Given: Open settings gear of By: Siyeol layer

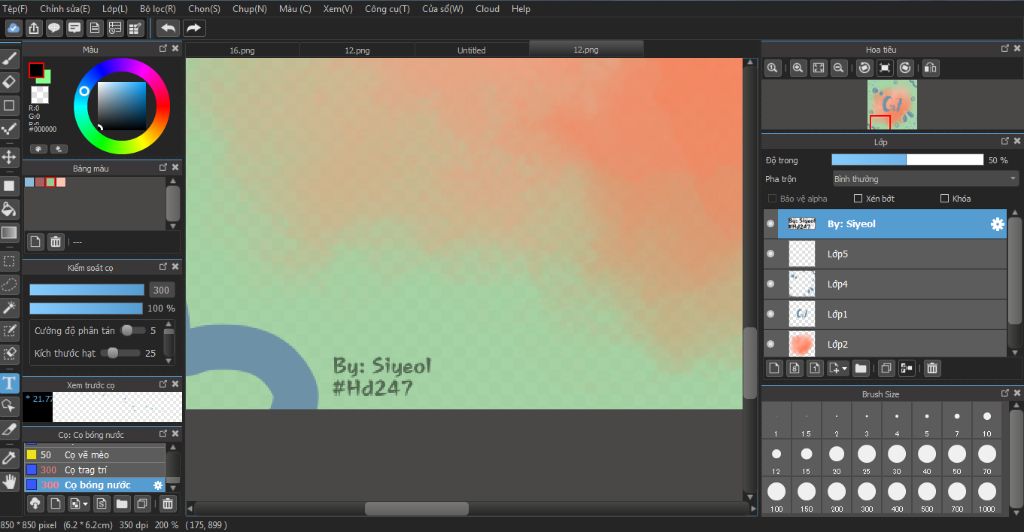Looking at the screenshot, I should point(997,225).
